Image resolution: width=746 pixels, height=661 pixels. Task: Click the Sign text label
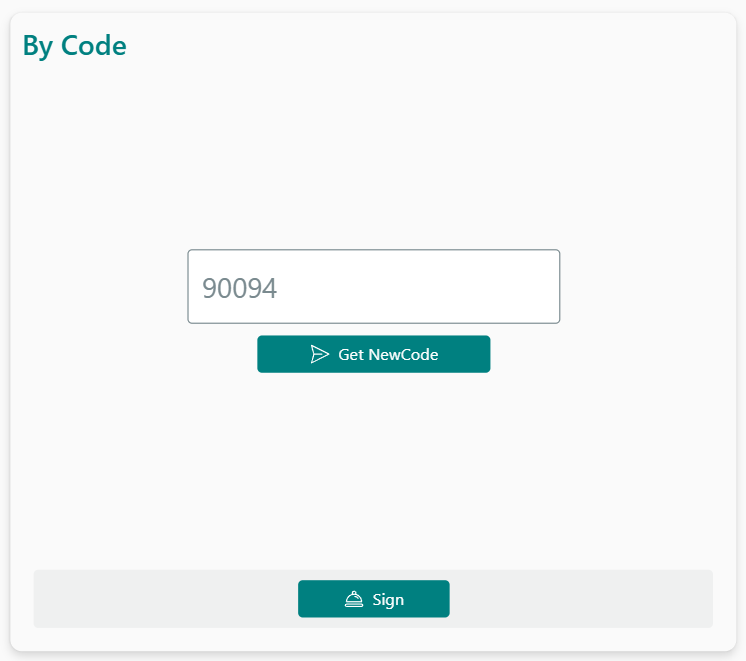tap(388, 600)
